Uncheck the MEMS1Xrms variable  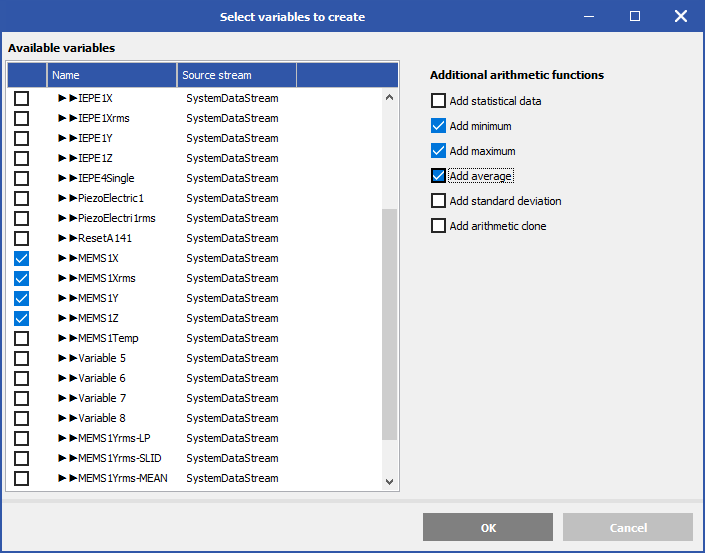(21, 278)
